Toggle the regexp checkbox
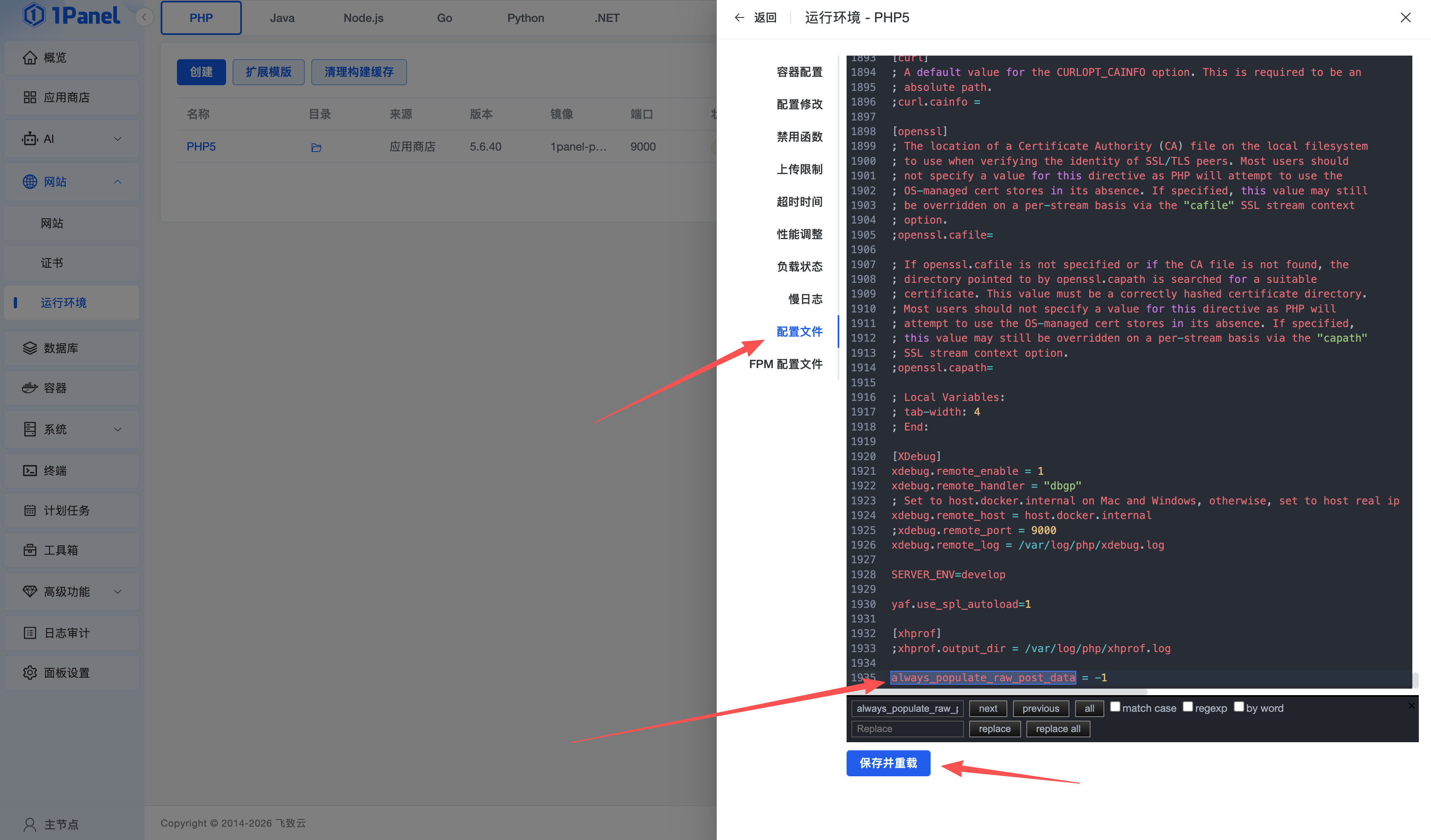The width and height of the screenshot is (1431, 840). tap(1187, 706)
